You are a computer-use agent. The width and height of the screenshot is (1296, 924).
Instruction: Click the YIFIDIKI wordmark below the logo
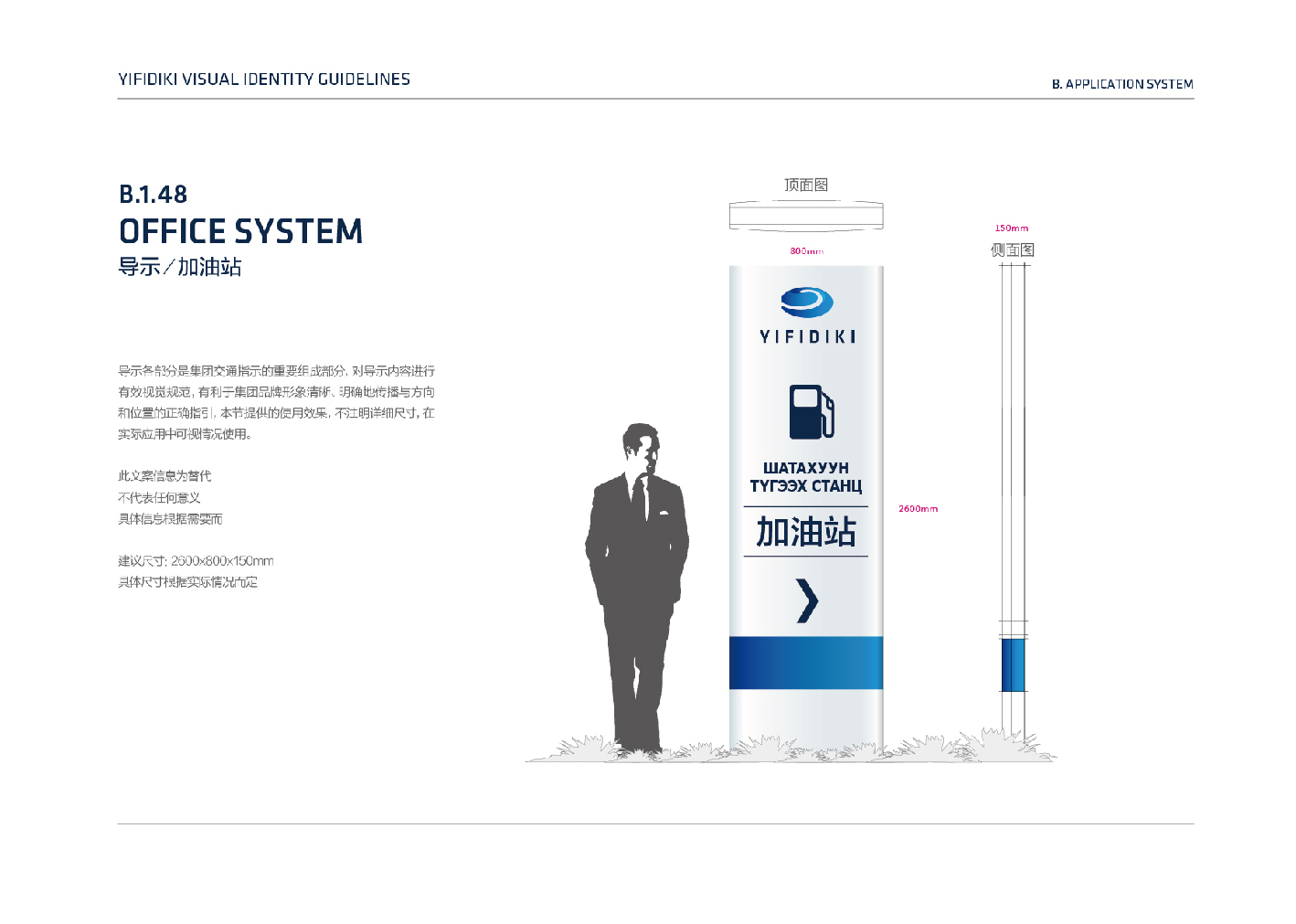click(807, 337)
